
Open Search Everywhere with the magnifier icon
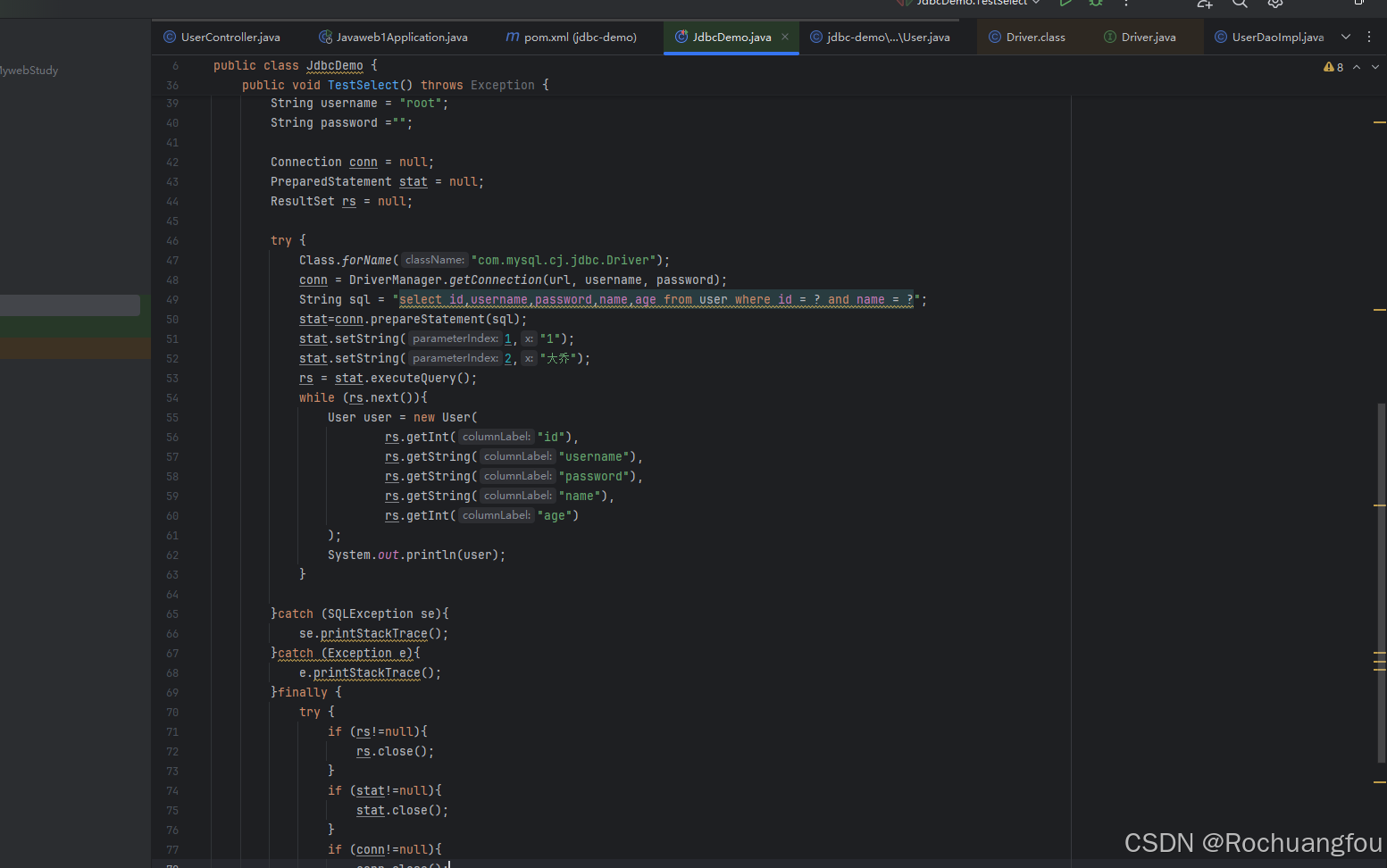(x=1240, y=4)
